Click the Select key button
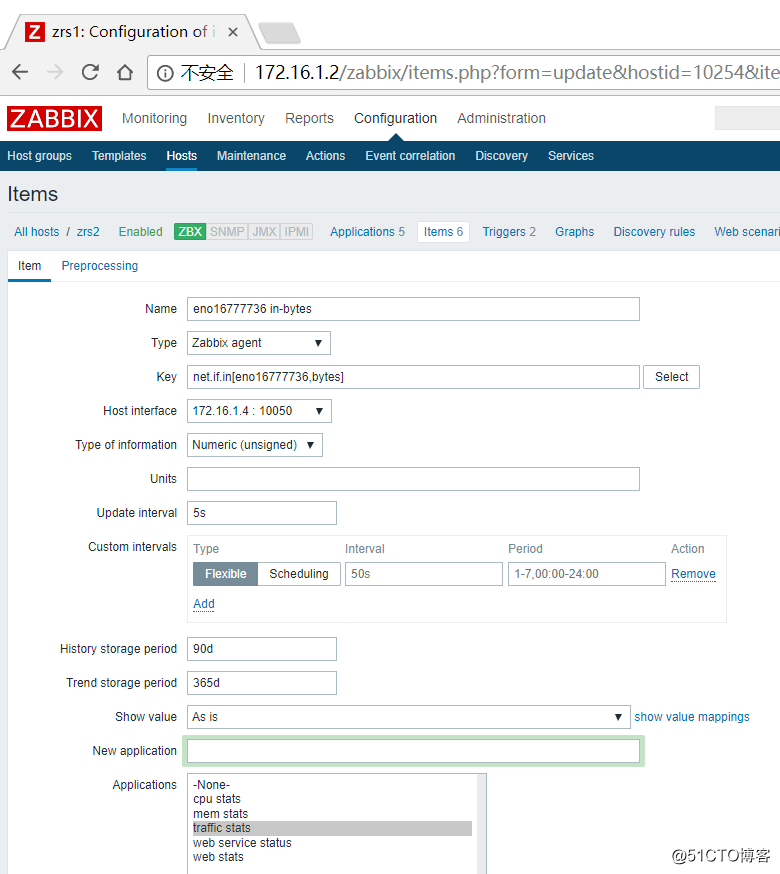 coord(671,377)
